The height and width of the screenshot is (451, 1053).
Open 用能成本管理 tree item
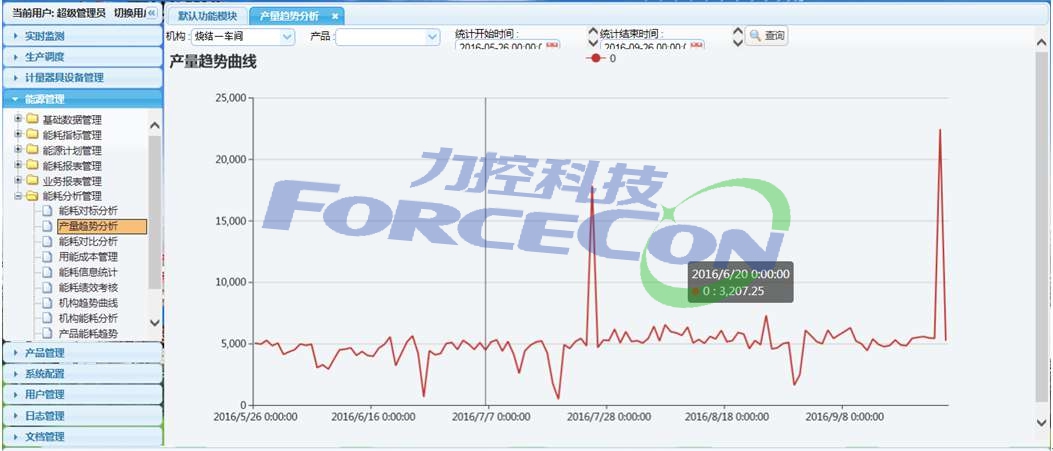click(x=88, y=257)
